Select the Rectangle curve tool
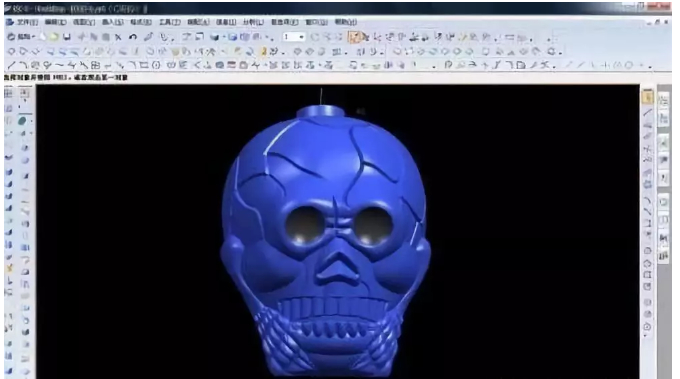 (x=144, y=65)
